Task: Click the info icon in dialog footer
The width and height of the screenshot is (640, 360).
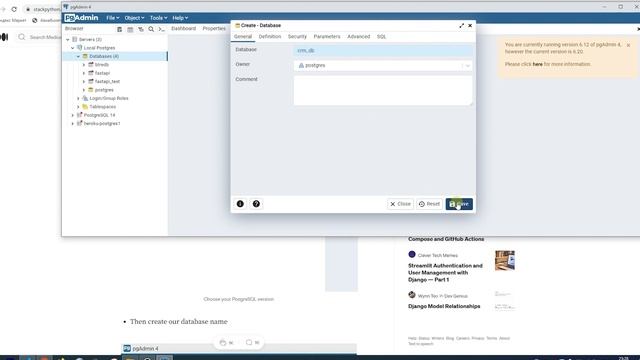Action: 240,204
